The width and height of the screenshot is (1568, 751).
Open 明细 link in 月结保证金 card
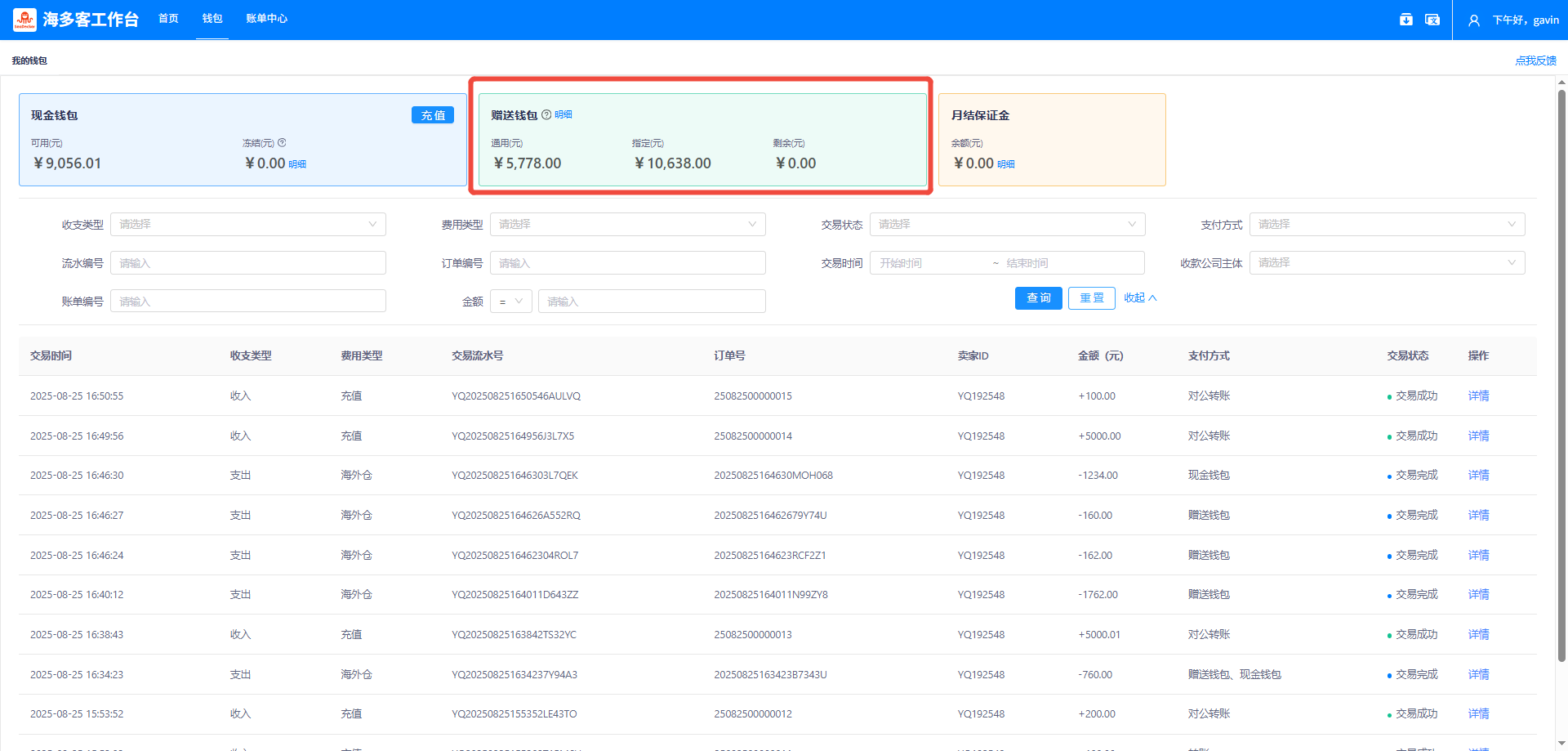1006,164
